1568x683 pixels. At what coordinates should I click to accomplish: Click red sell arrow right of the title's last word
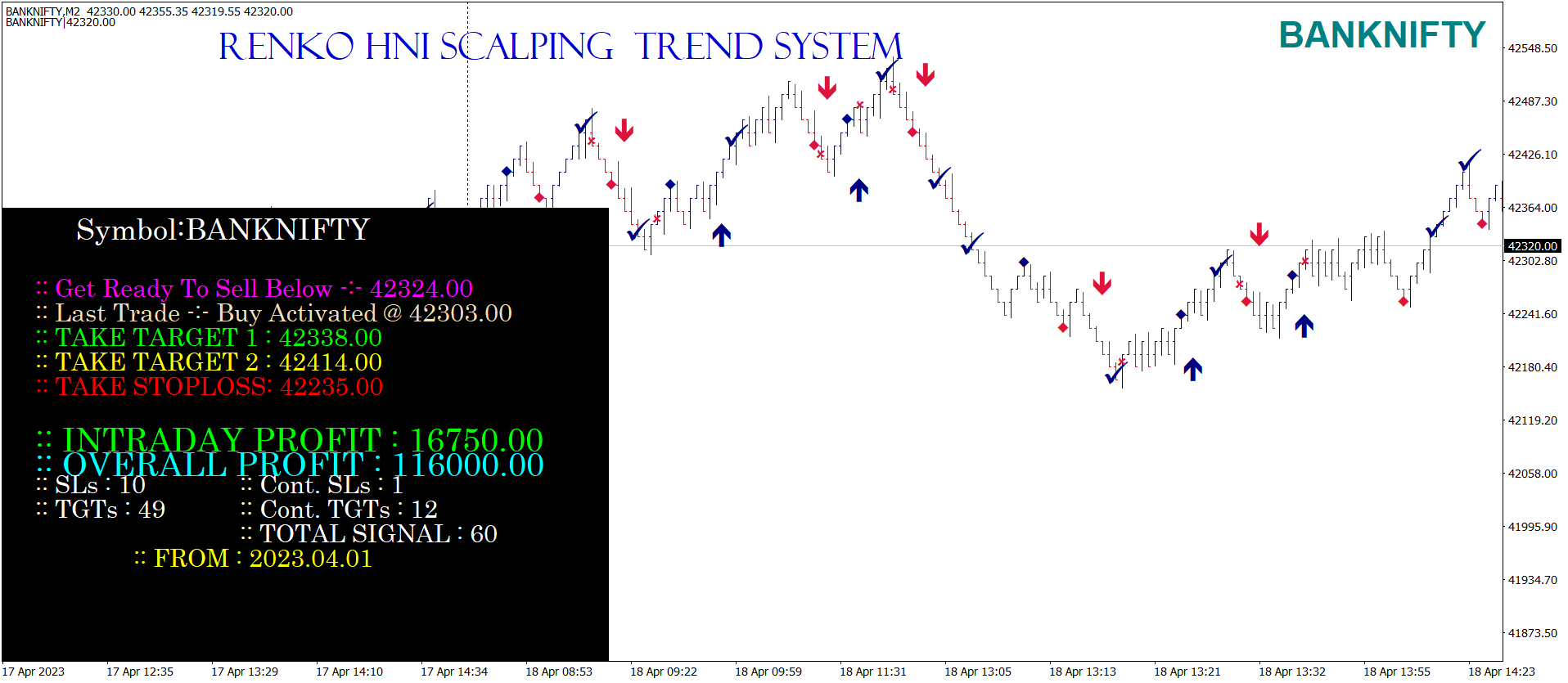926,74
